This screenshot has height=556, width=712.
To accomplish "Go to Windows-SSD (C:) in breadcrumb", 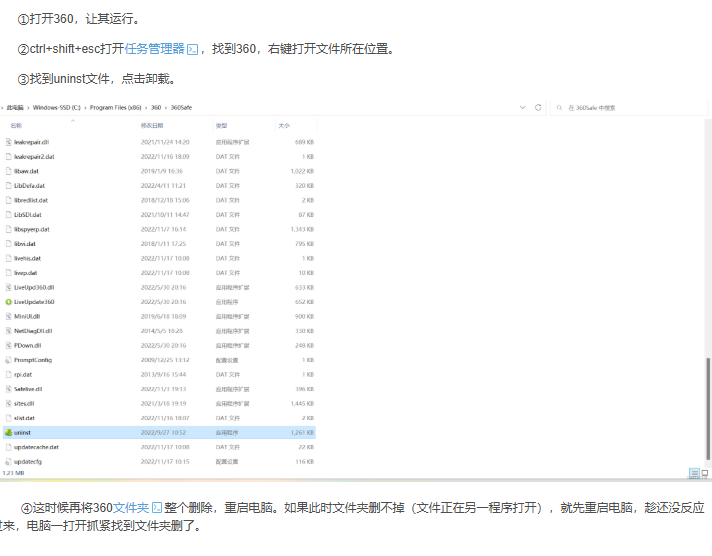I will 57,108.
